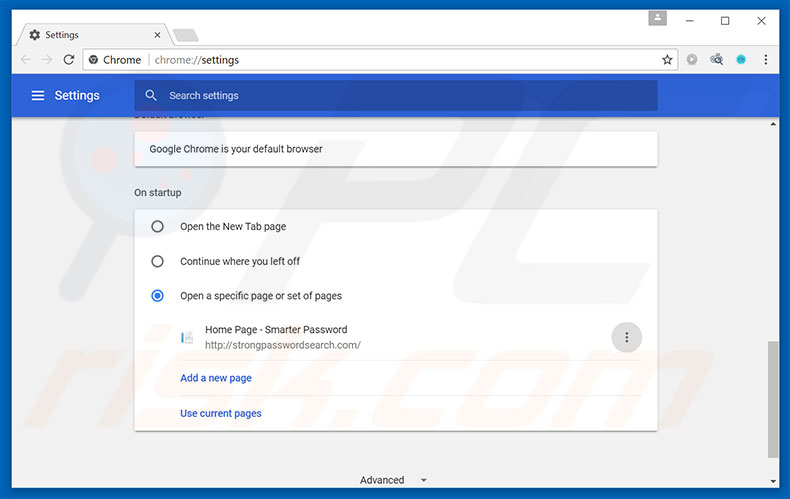Click the scrollbar down arrow
790x499 pixels.
pyautogui.click(x=773, y=481)
